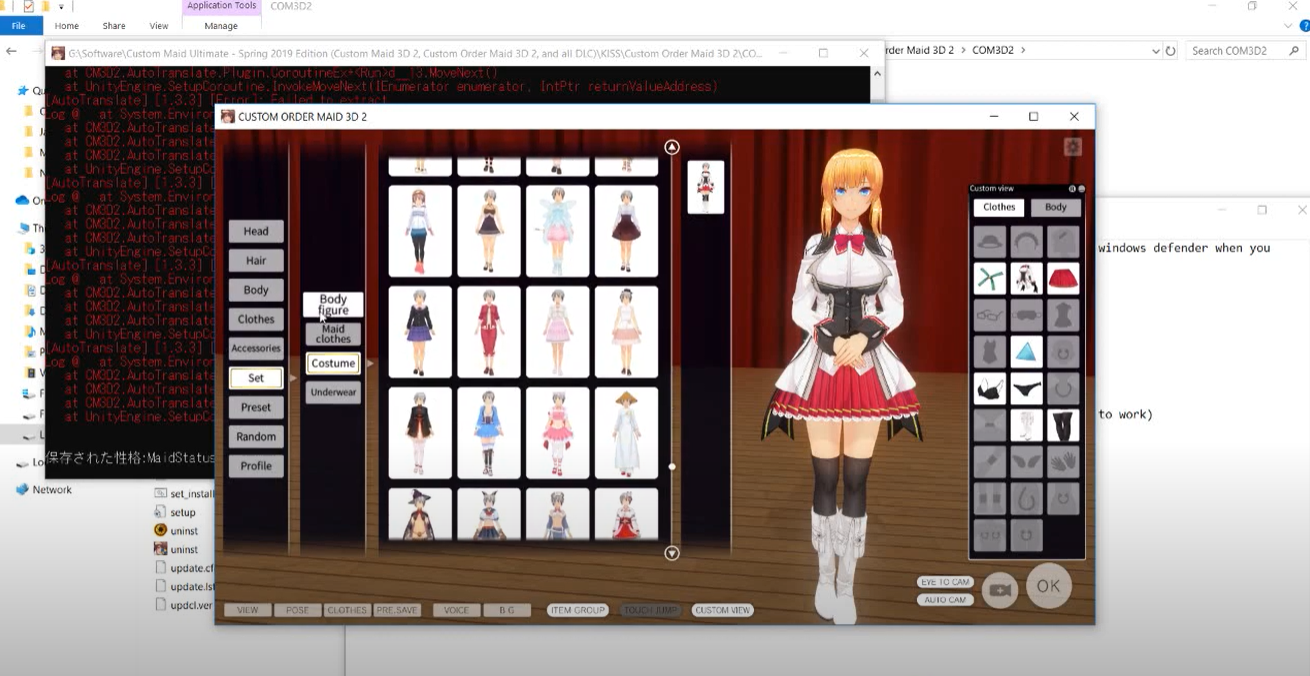Open the gear settings in game window
Image resolution: width=1310 pixels, height=676 pixels.
tap(1073, 147)
